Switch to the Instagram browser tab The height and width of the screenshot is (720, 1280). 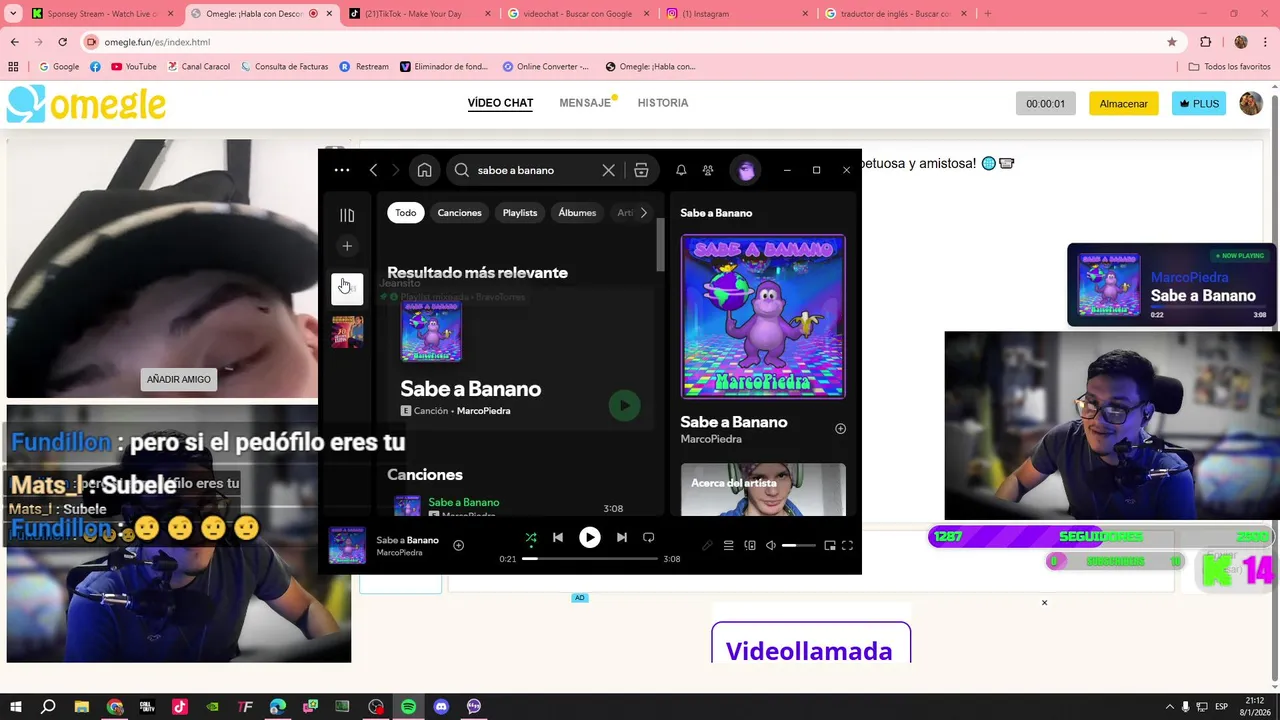click(738, 14)
